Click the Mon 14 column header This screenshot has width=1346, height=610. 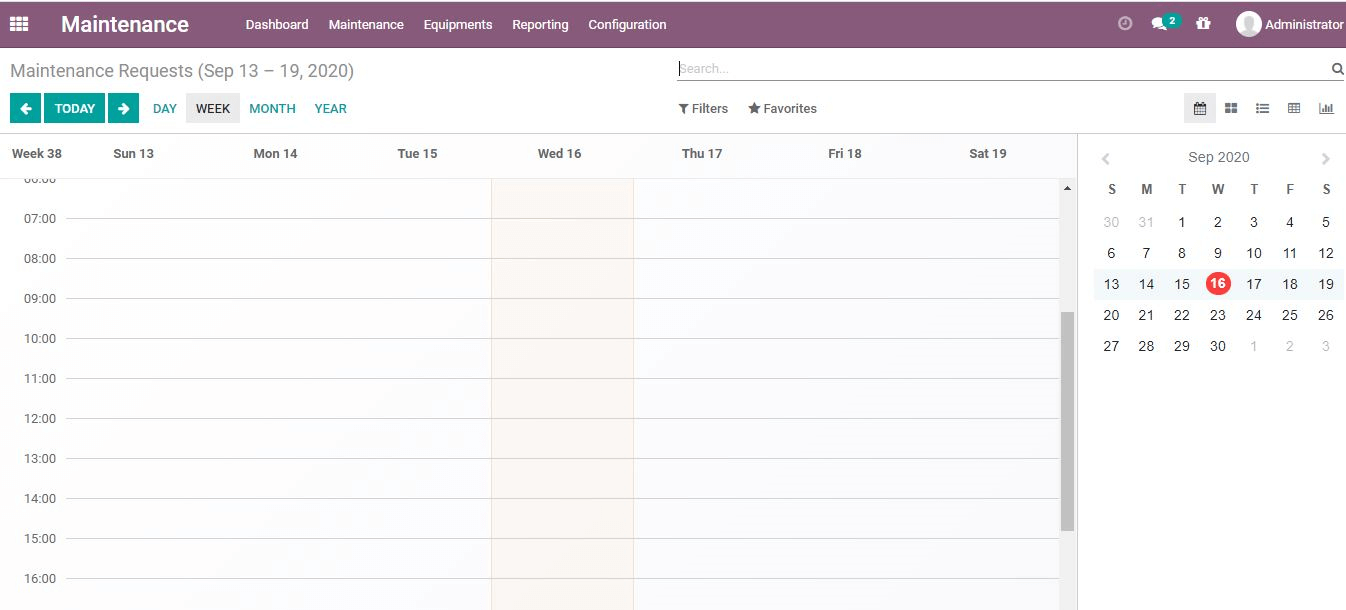tap(275, 153)
